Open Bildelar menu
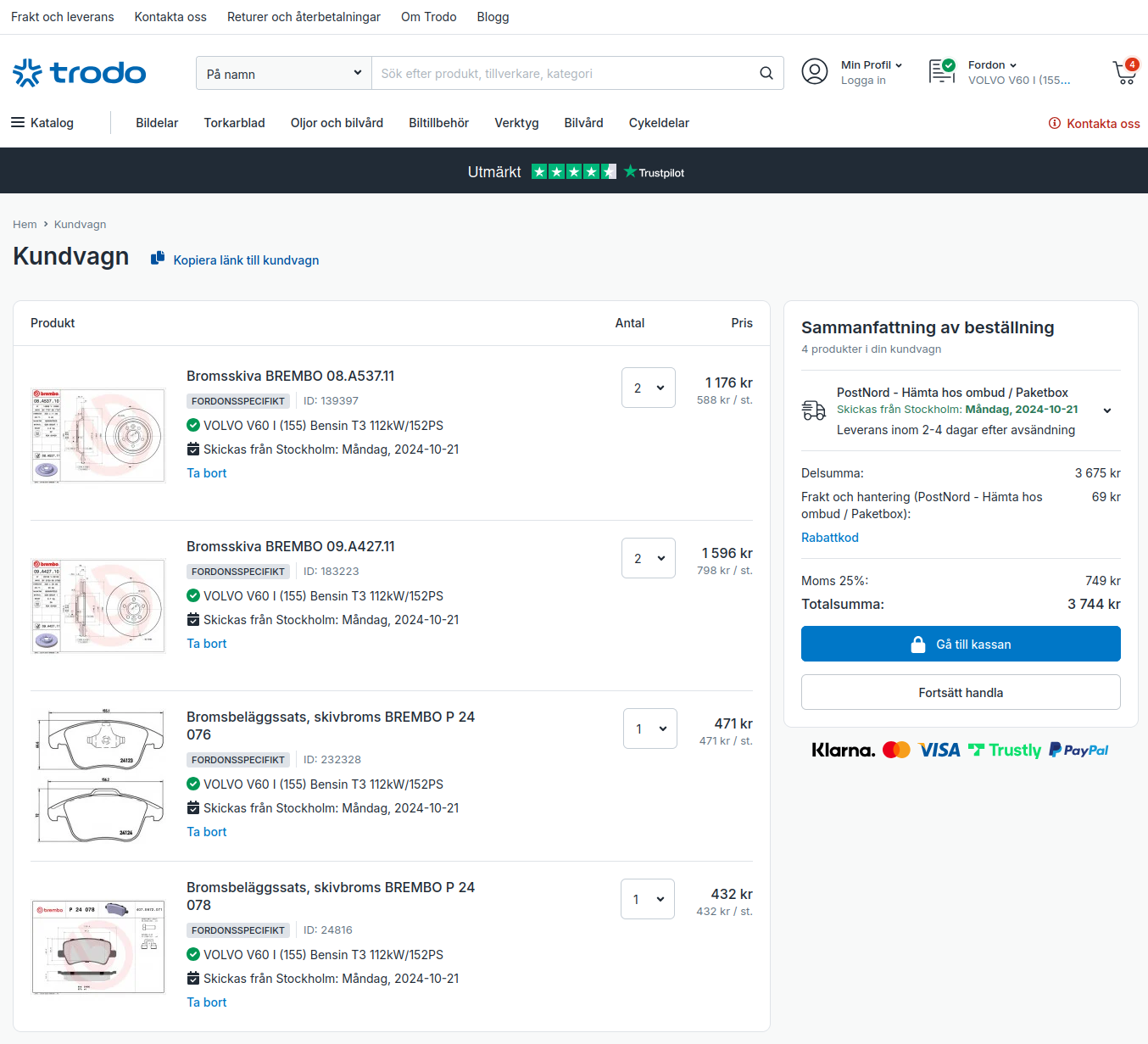Viewport: 1148px width, 1044px height. click(x=157, y=123)
